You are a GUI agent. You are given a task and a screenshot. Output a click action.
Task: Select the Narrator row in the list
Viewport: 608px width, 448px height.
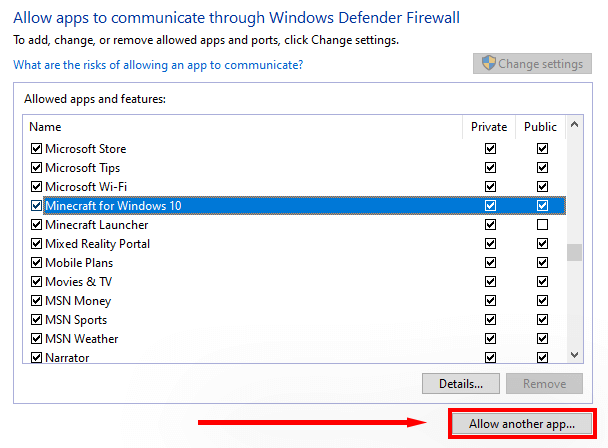[67, 358]
